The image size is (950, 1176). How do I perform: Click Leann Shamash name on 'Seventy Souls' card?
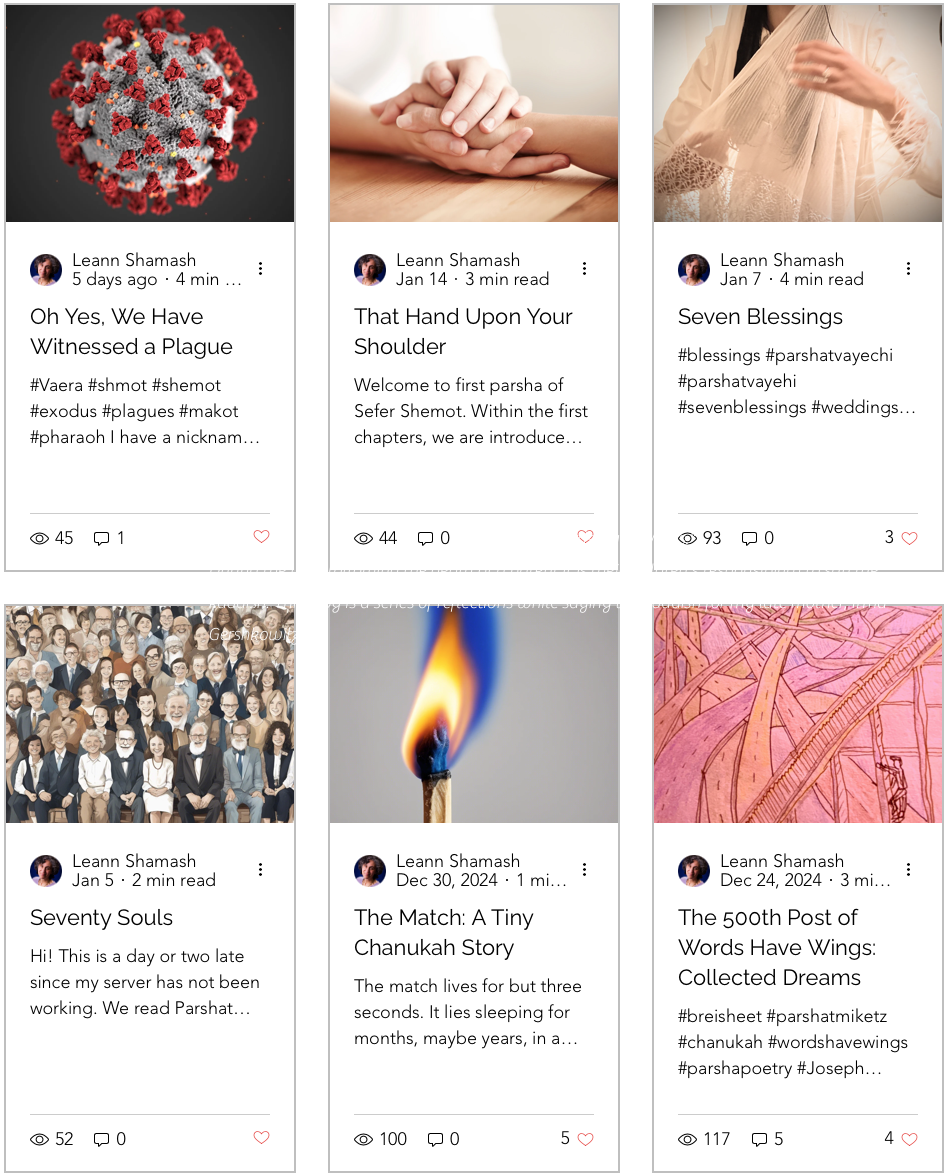point(134,860)
